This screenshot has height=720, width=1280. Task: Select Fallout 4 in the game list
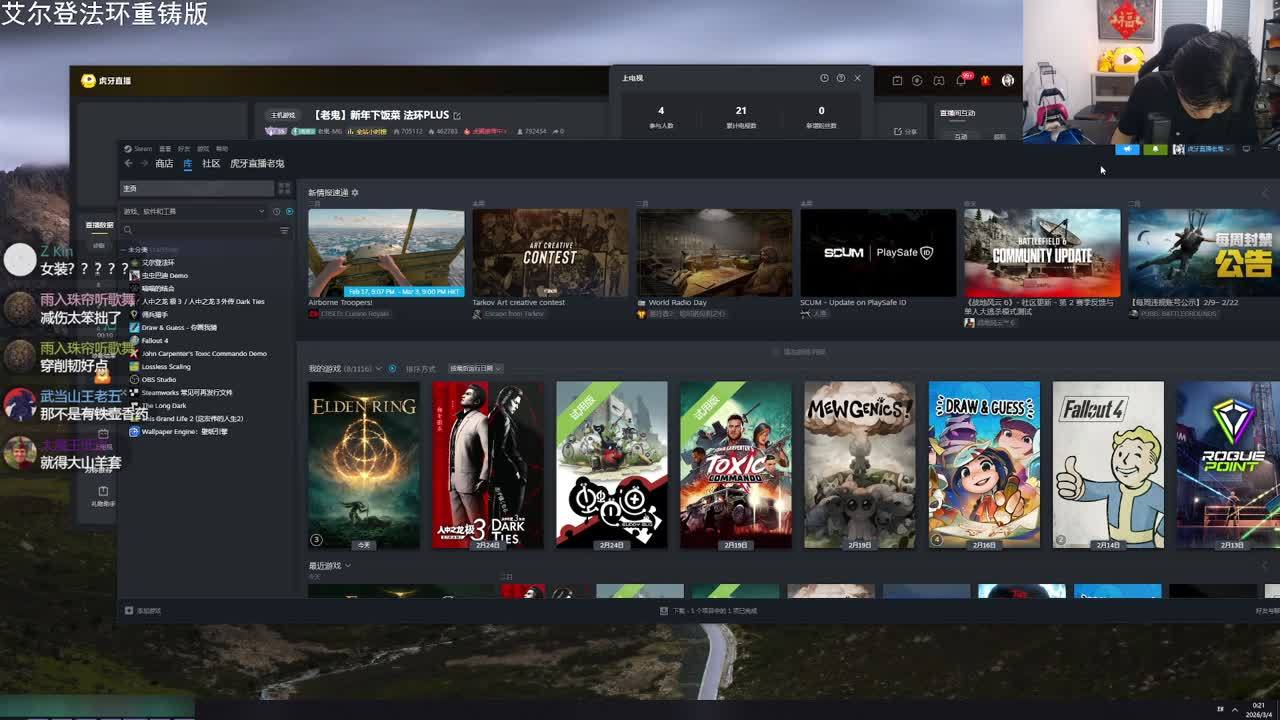(x=155, y=340)
